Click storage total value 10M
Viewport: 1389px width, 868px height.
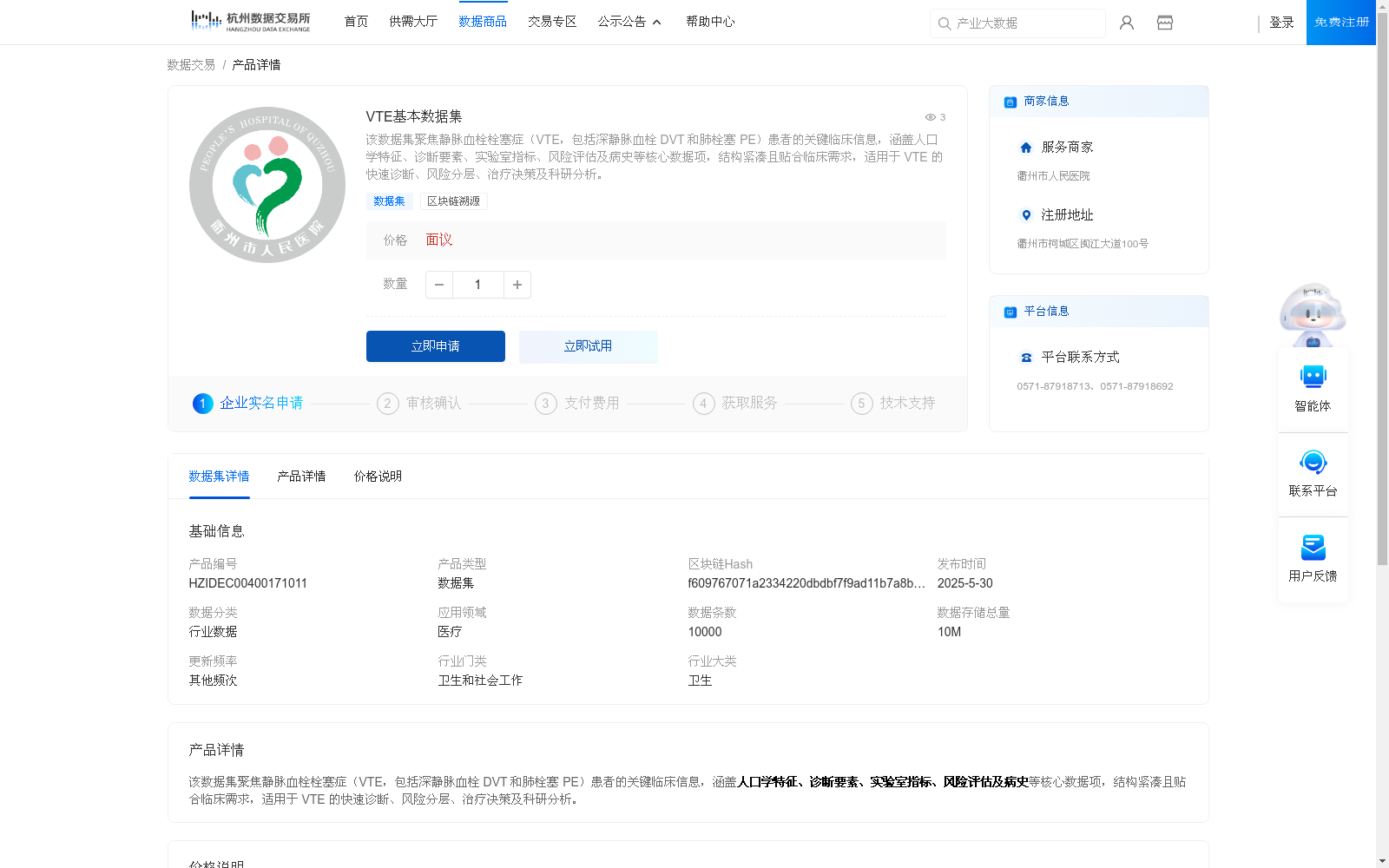tap(950, 632)
